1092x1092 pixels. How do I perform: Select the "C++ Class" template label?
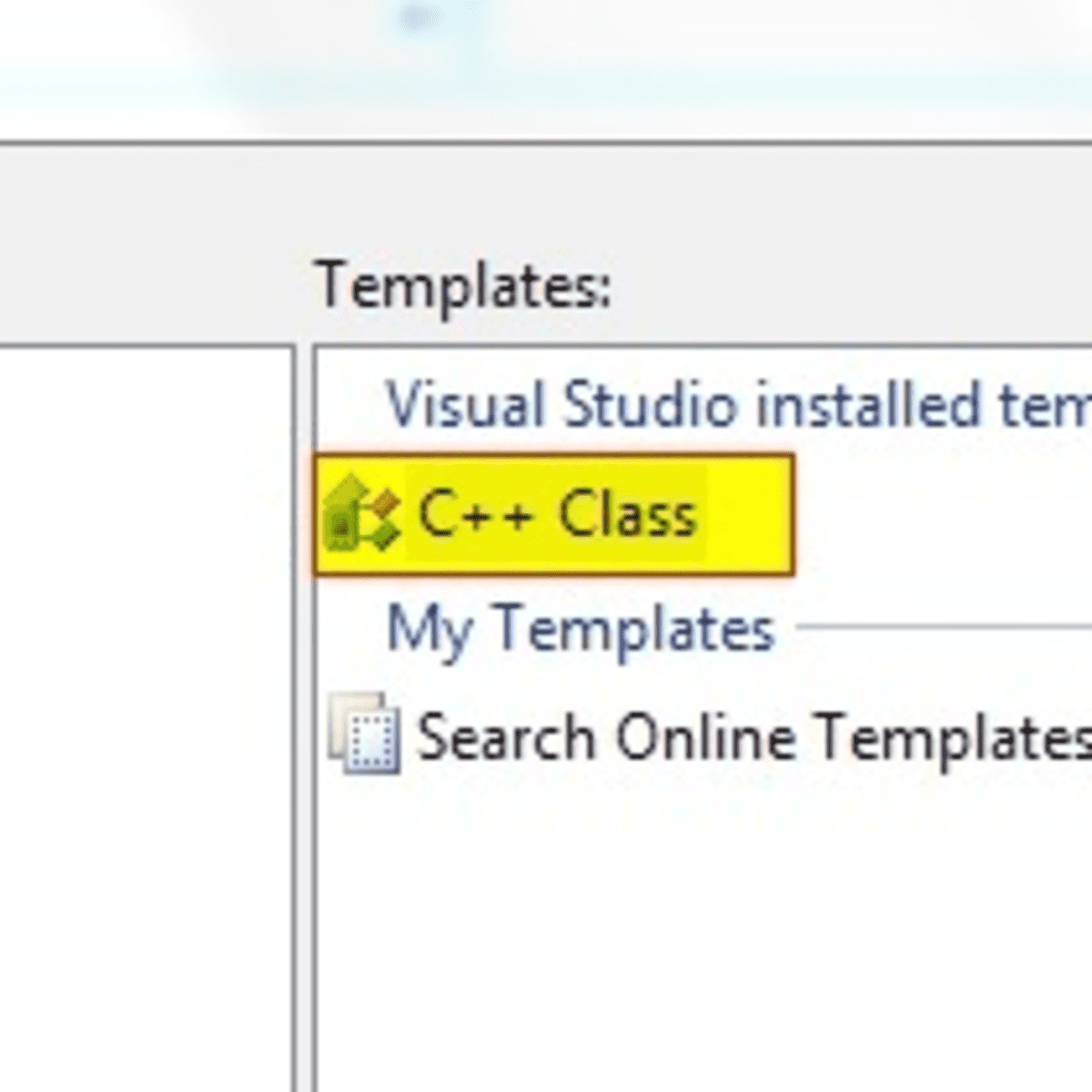click(557, 514)
